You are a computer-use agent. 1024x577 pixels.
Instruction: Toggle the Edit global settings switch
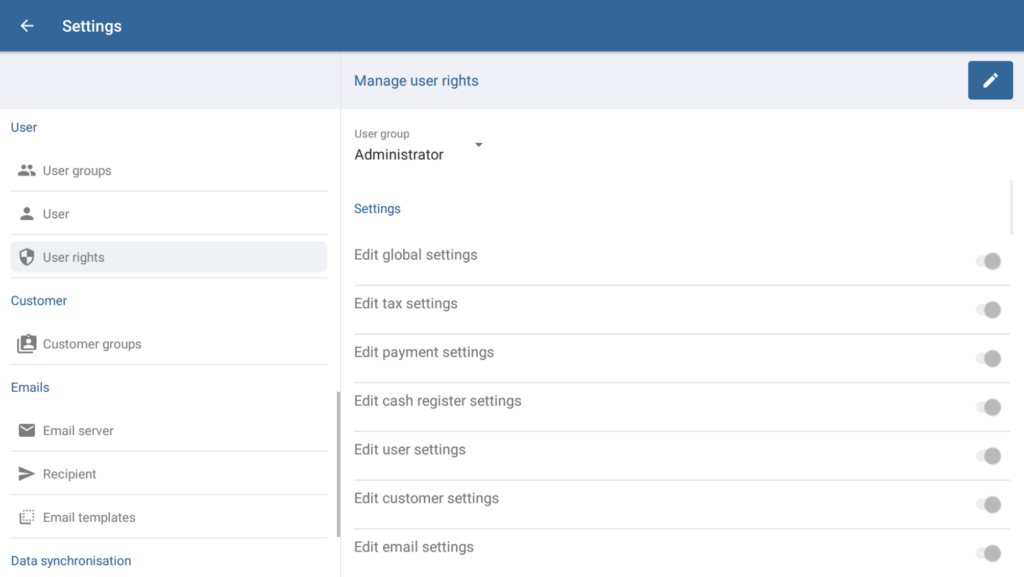coord(988,261)
